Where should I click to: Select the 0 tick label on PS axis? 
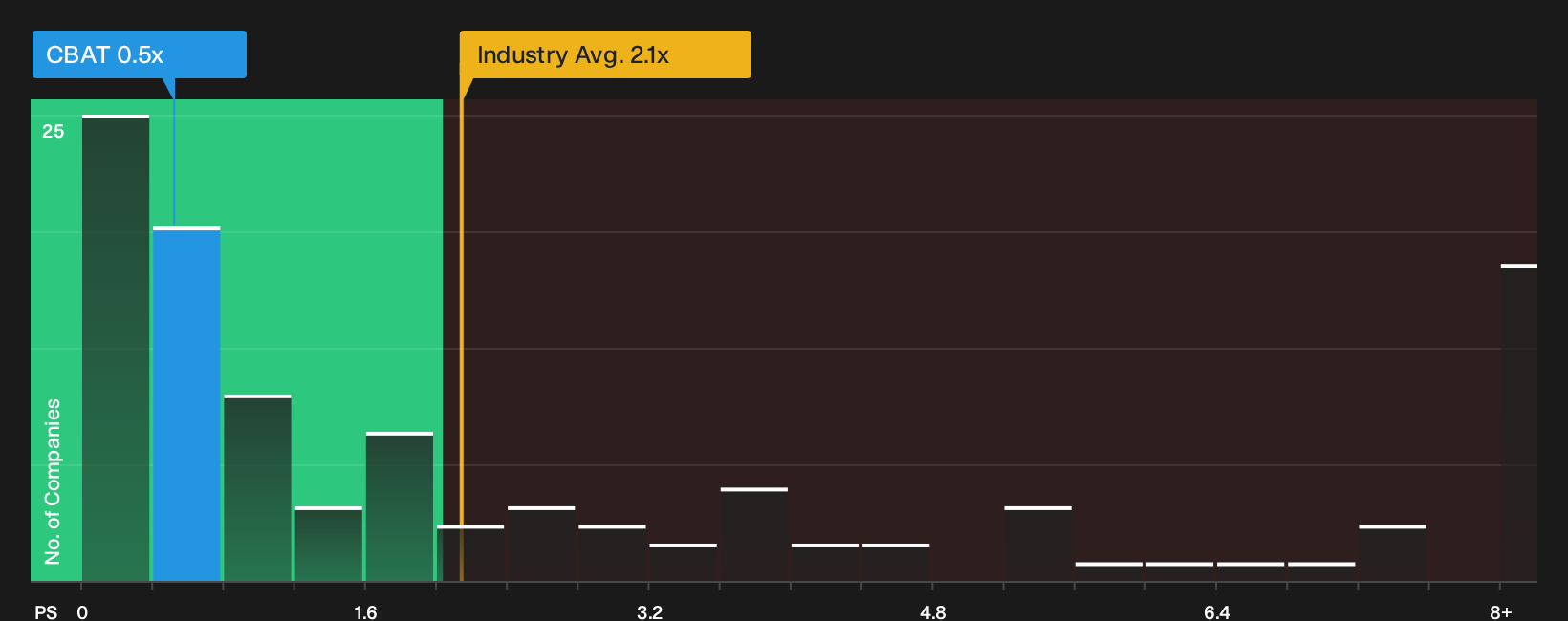click(82, 612)
